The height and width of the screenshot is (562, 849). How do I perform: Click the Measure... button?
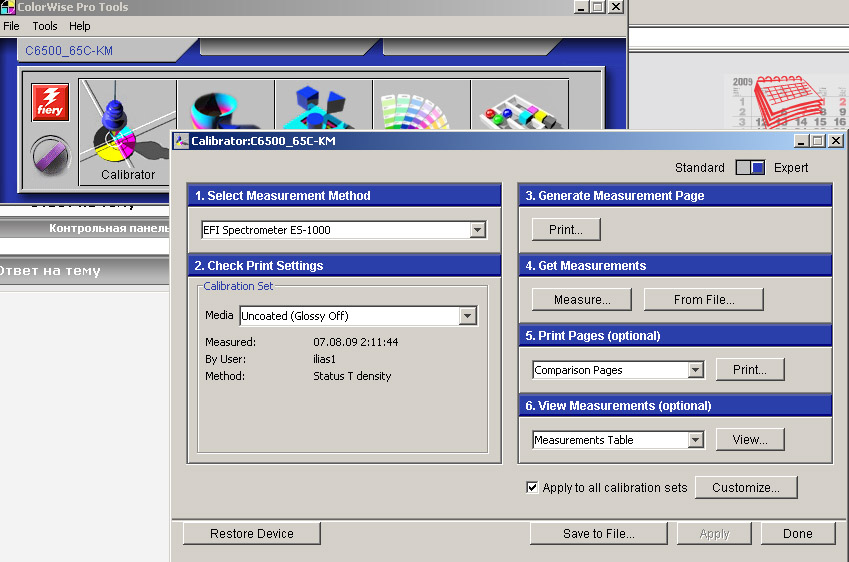[x=582, y=299]
